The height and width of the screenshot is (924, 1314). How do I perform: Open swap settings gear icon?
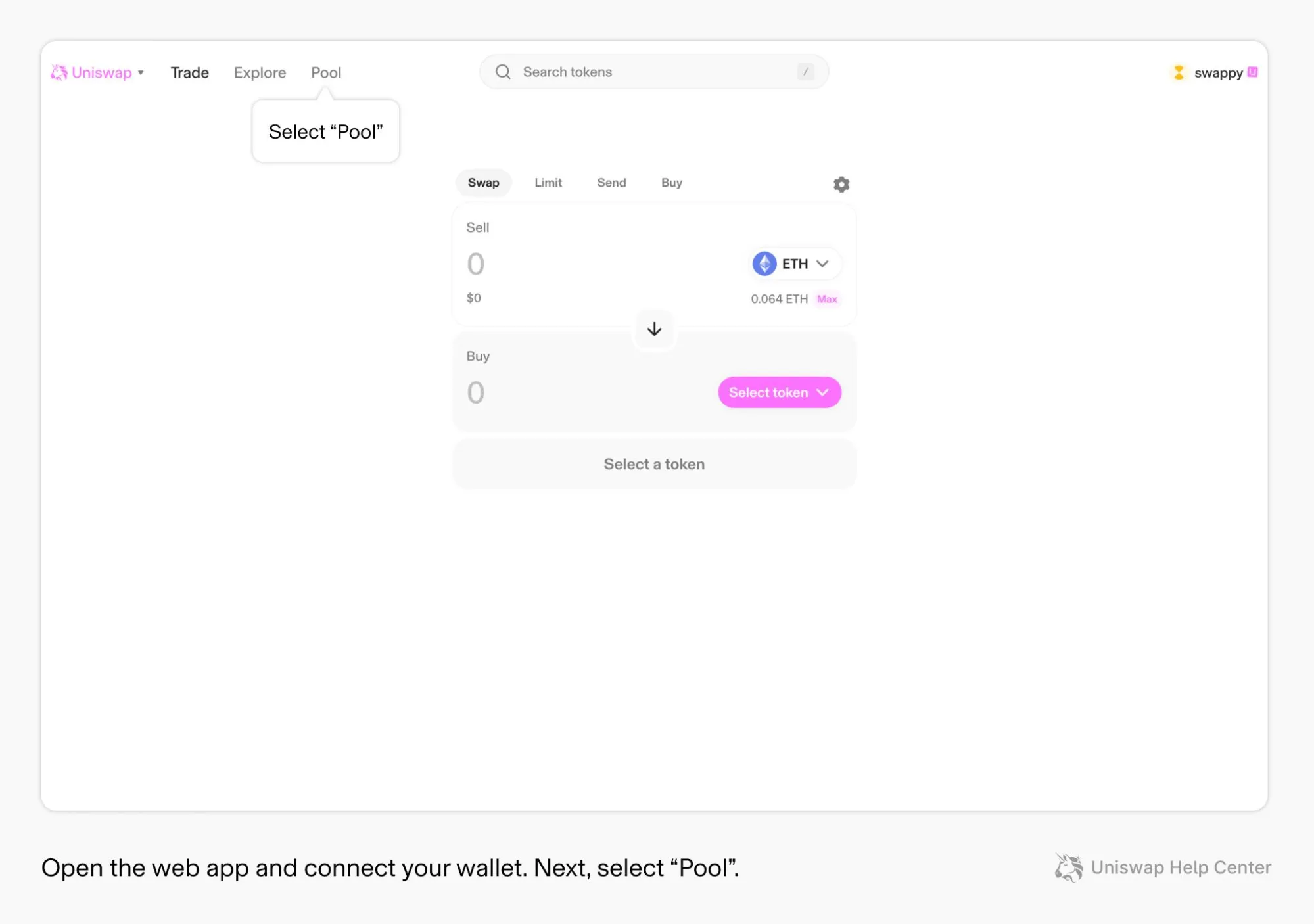[841, 184]
